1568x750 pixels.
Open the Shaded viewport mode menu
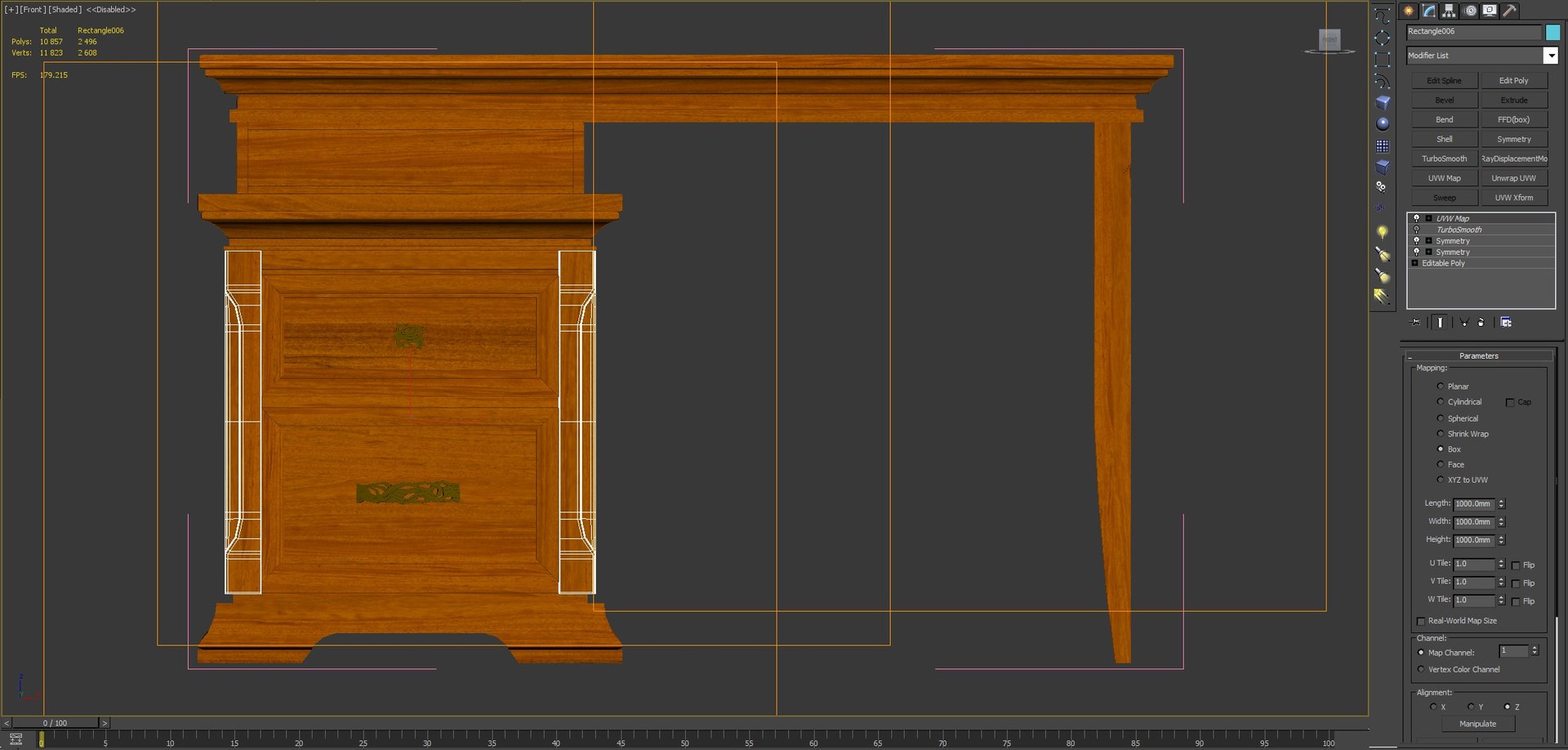(x=65, y=10)
